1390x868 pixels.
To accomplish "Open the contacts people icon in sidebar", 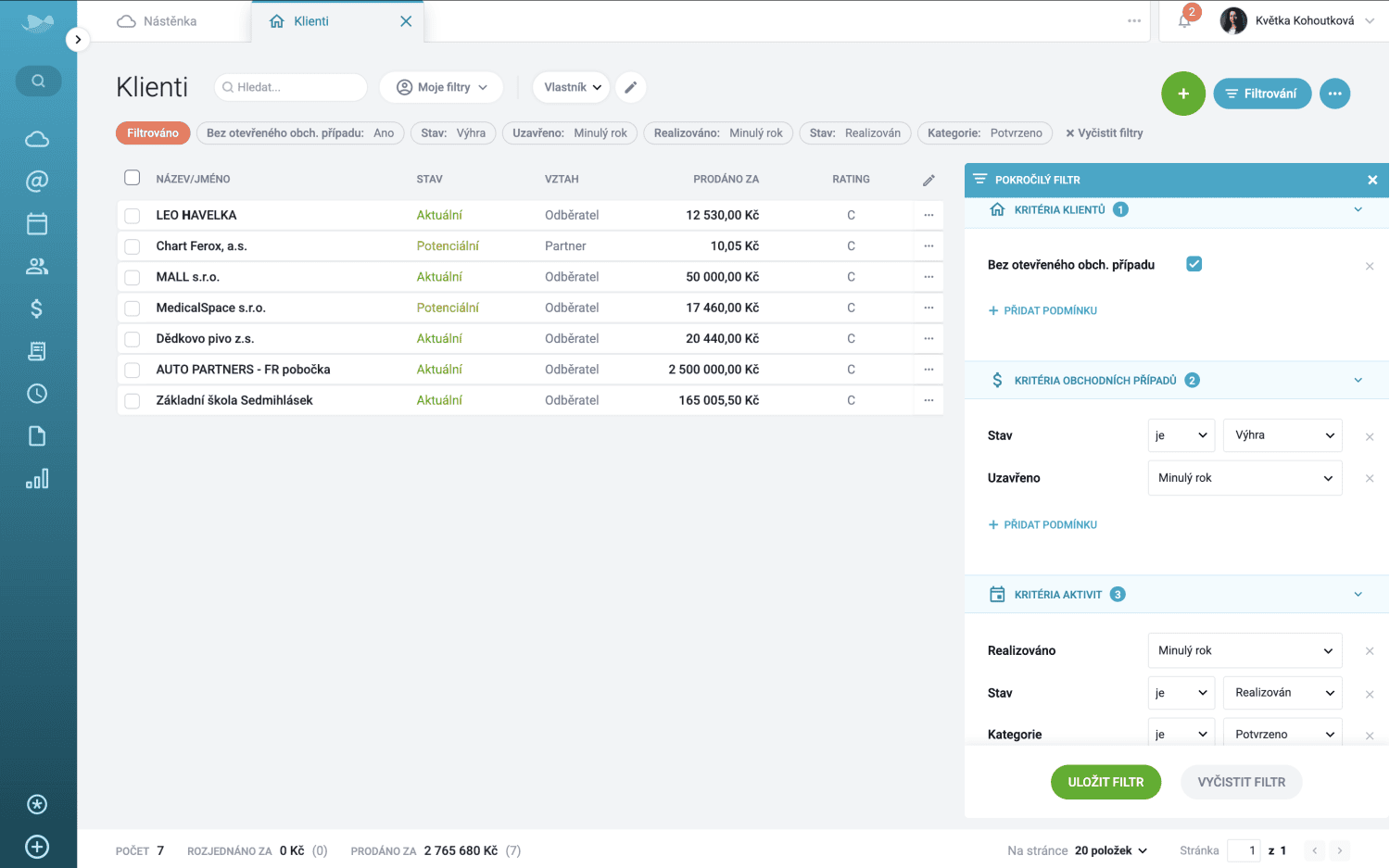I will click(37, 267).
